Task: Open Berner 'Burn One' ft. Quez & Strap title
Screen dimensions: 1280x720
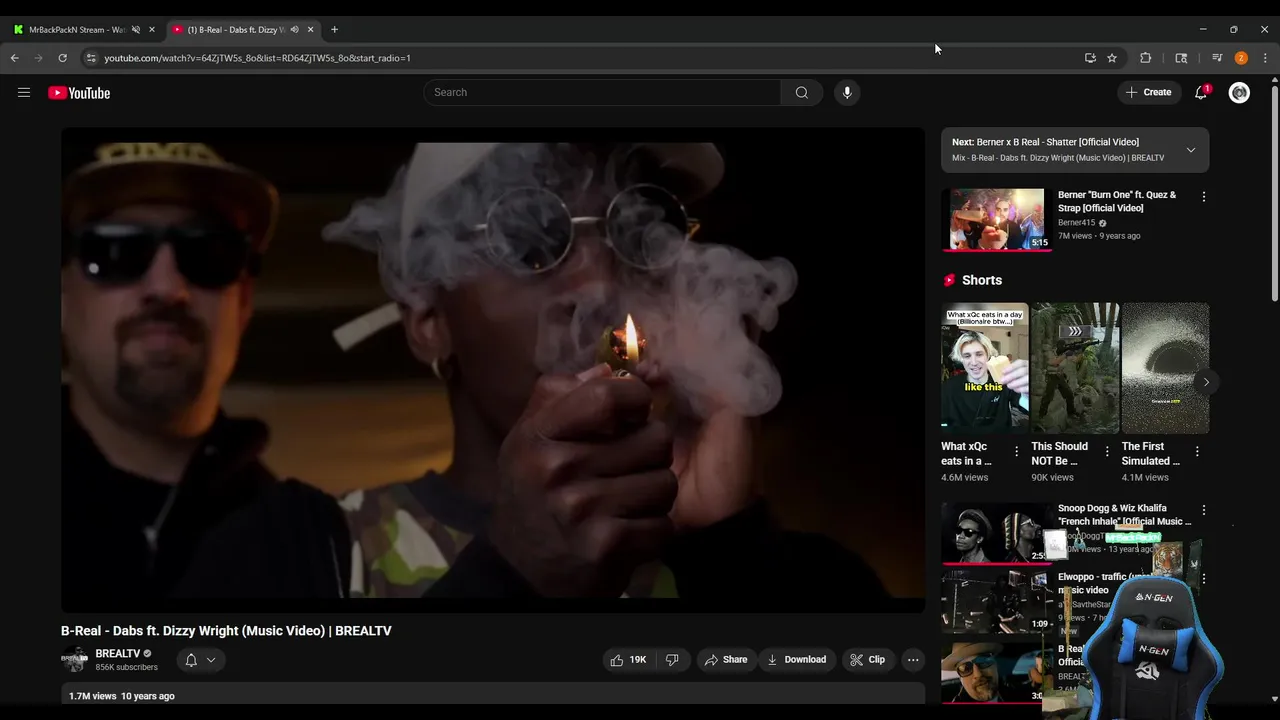Action: pos(1117,201)
